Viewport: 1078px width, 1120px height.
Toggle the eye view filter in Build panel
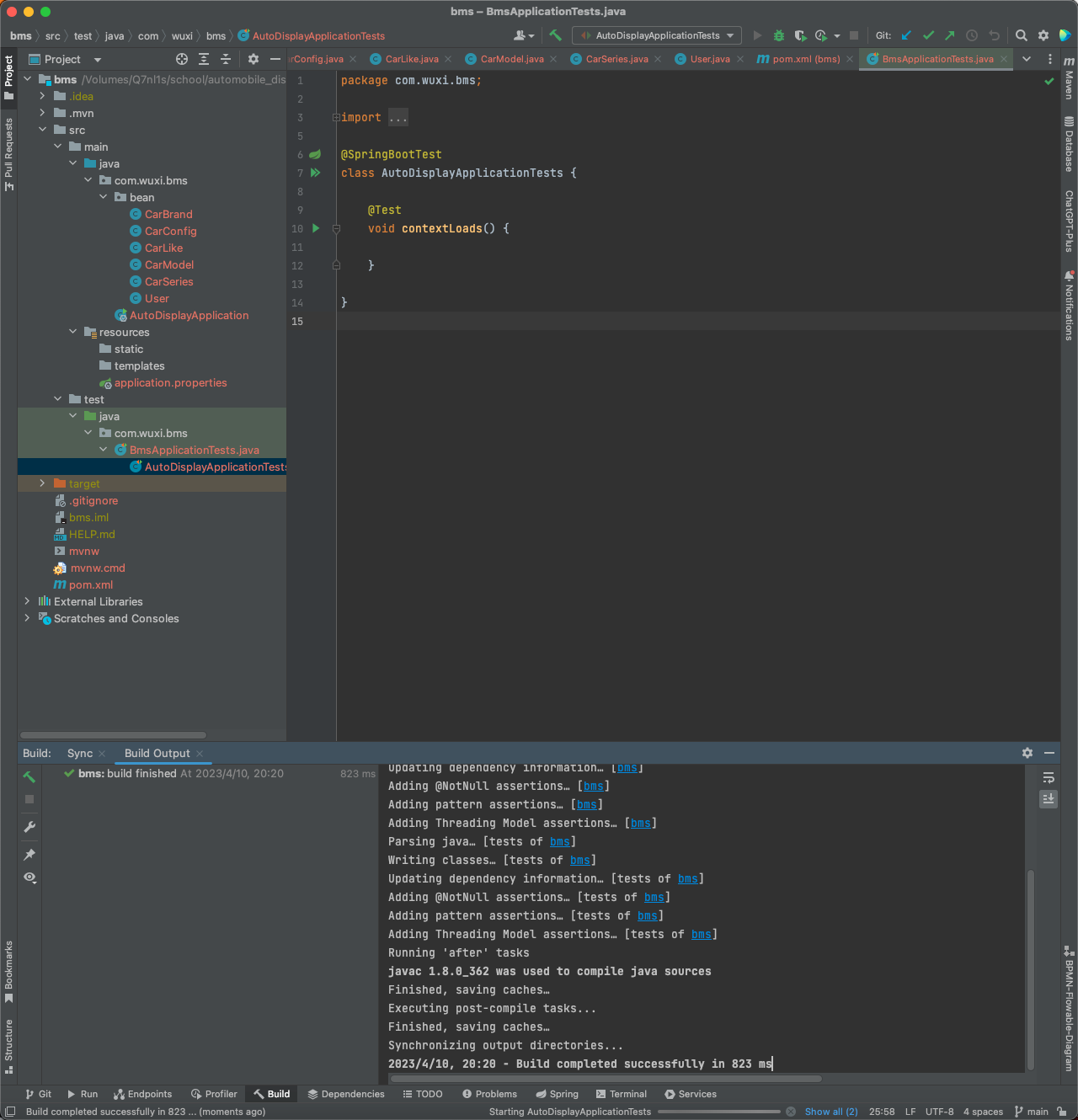(29, 877)
